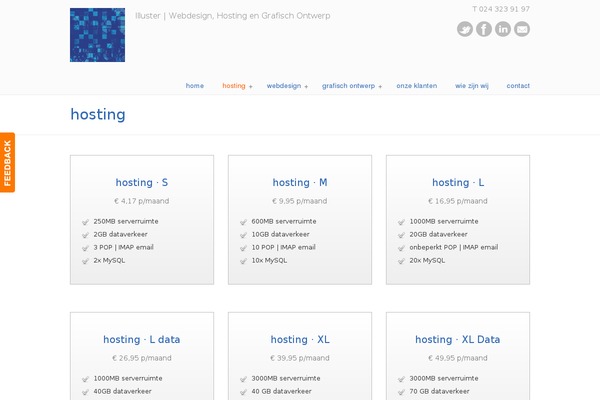The image size is (600, 400).
Task: Click the 10 POP | IMAP email feature
Action: (284, 247)
